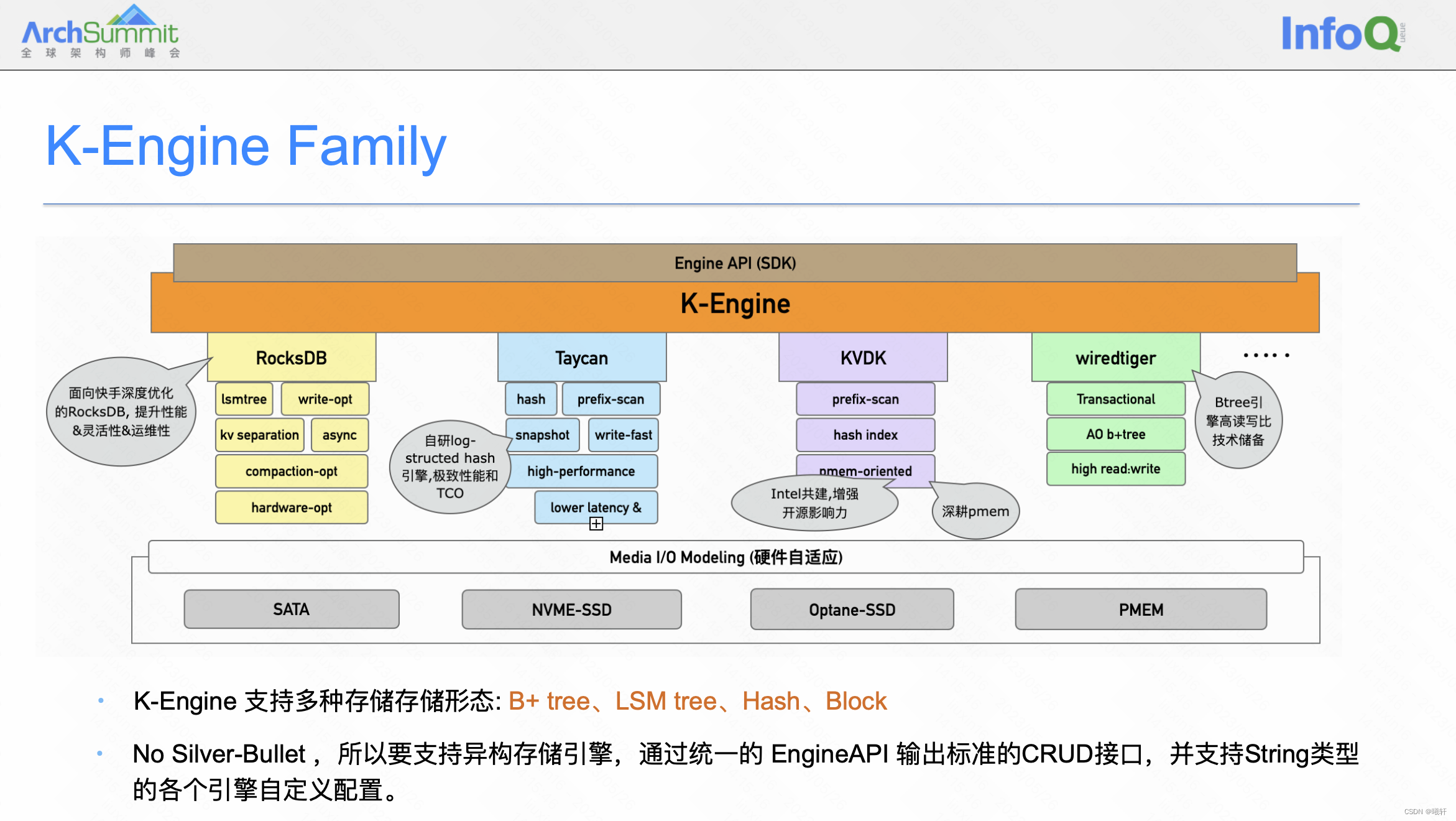Screen dimensions: 1456x821
Task: Select the async feature box
Action: 339,435
